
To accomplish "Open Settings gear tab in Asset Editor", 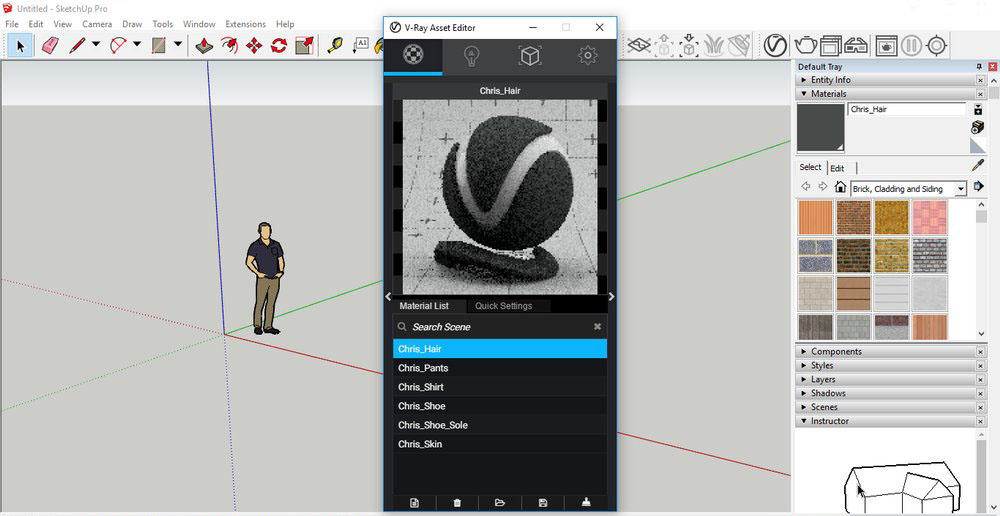I will tap(587, 57).
